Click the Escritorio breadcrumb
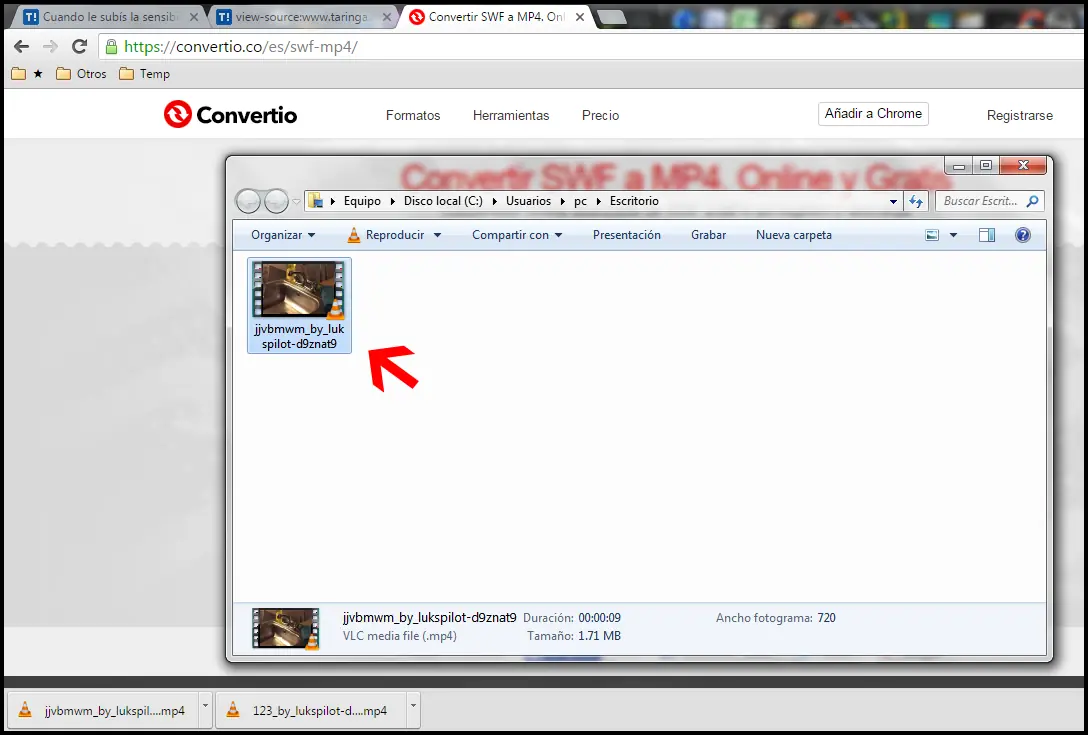This screenshot has height=735, width=1088. (x=634, y=201)
